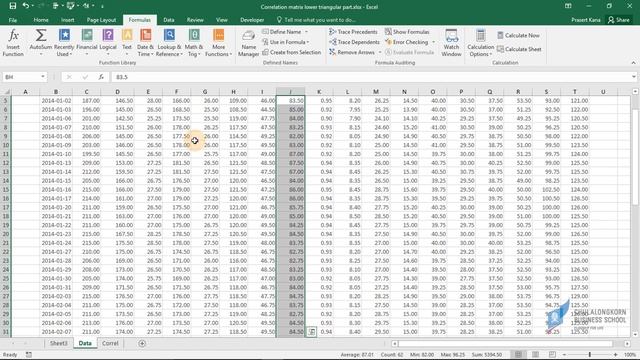Add a new sheet with plus icon
Image resolution: width=640 pixels, height=360 pixels.
[x=142, y=343]
